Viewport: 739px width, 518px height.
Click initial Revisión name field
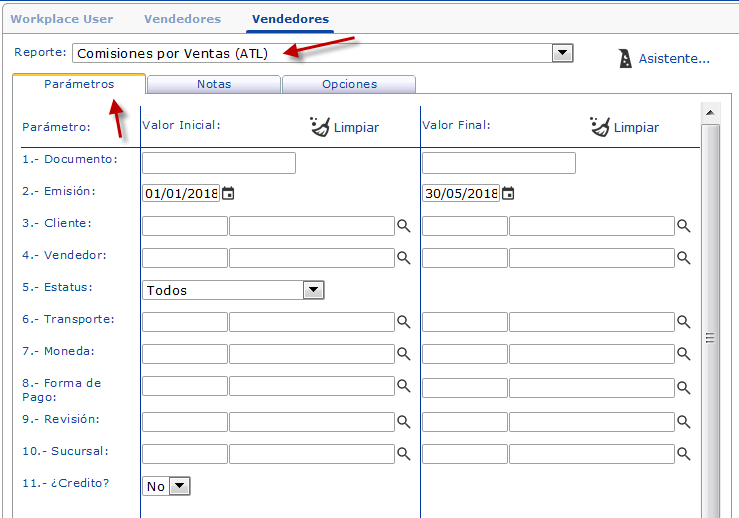click(x=312, y=422)
